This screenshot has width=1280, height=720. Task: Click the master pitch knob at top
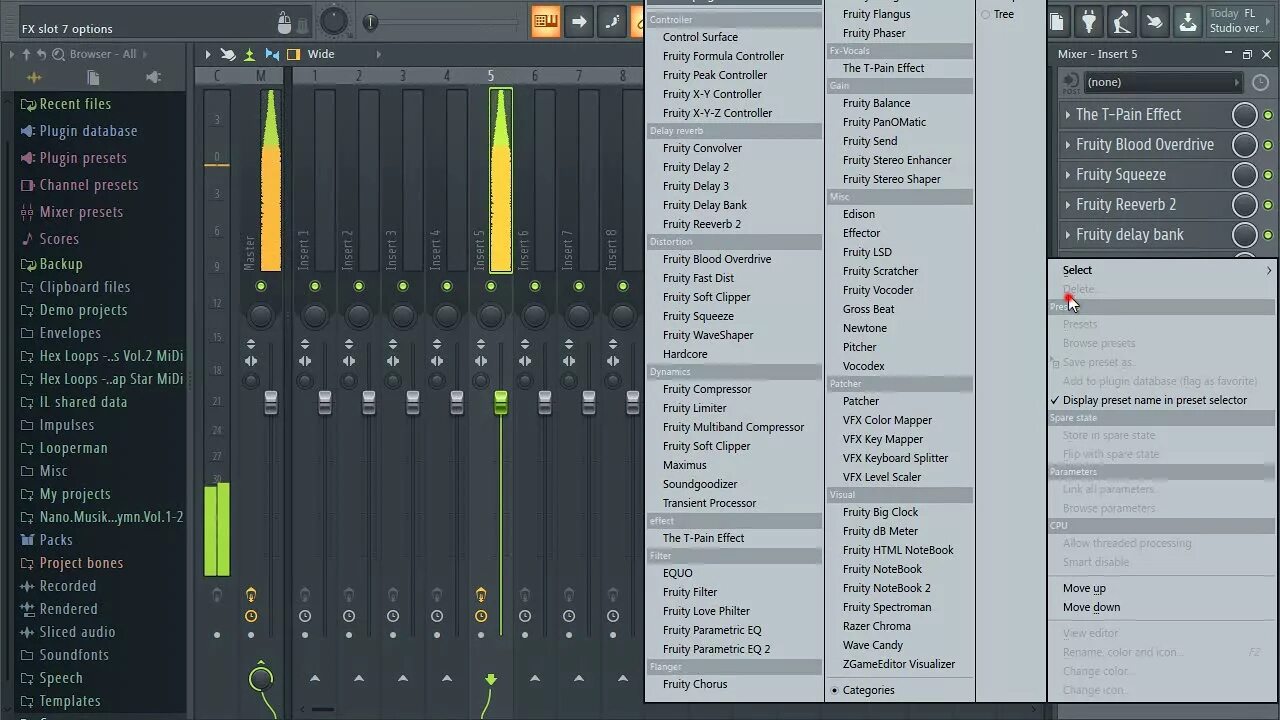coord(333,21)
